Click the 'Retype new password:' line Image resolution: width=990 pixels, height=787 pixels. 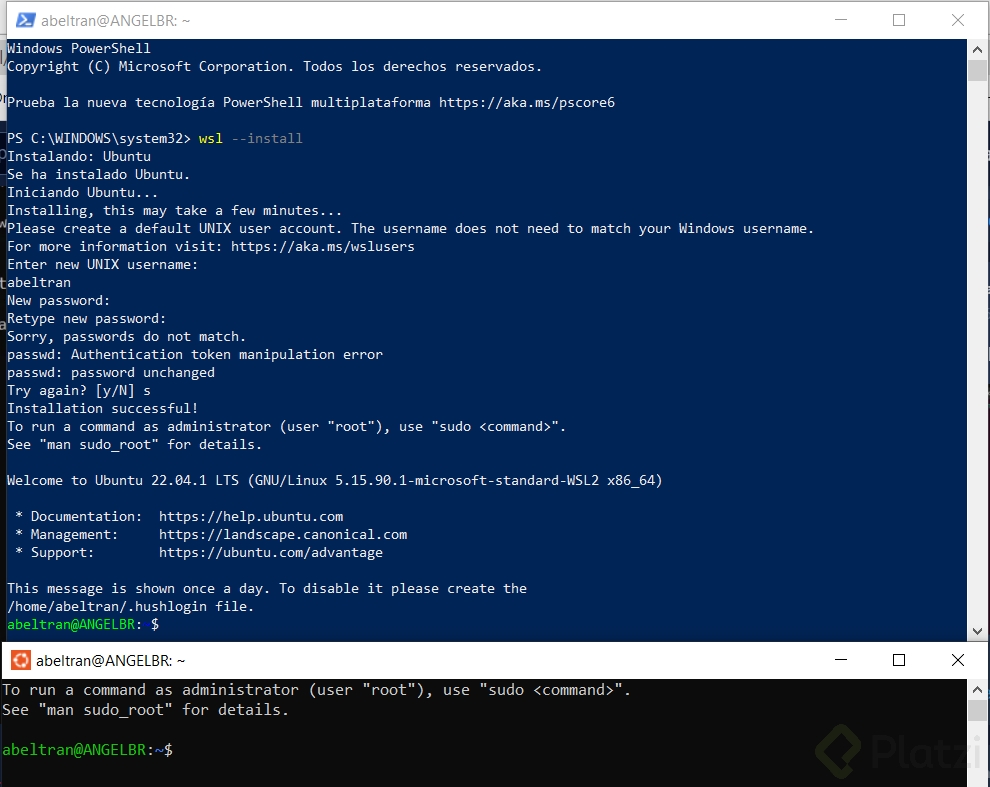click(x=86, y=318)
